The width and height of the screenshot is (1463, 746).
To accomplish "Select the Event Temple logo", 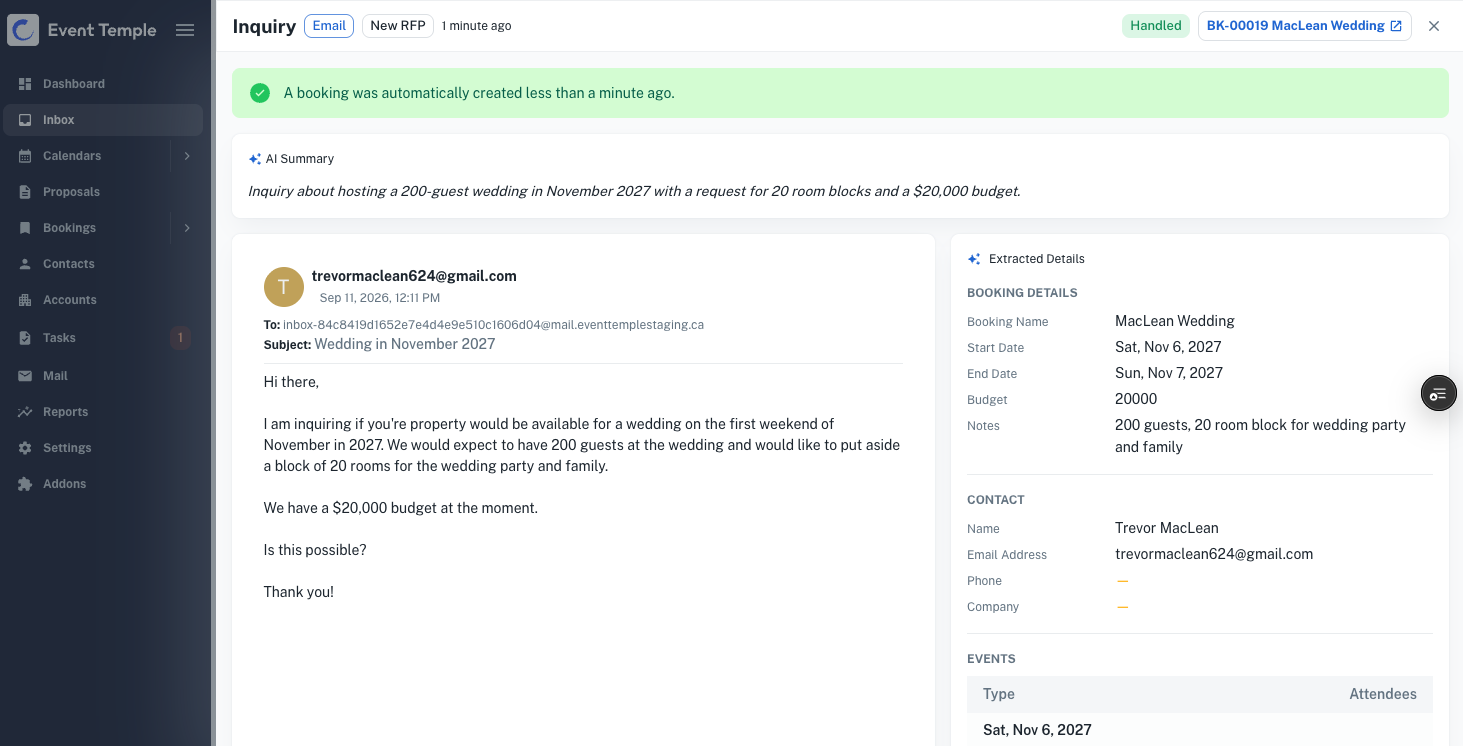I will pos(82,30).
